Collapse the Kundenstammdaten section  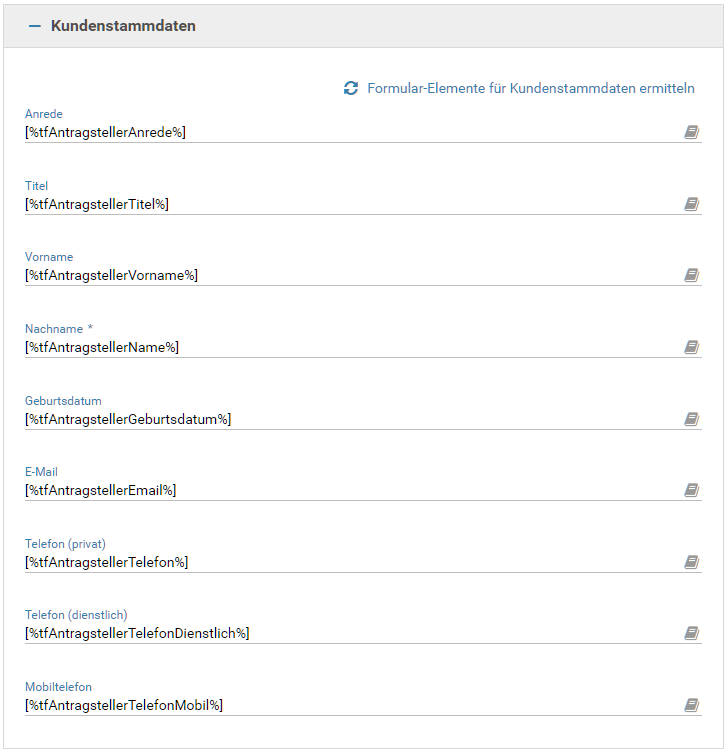(35, 26)
